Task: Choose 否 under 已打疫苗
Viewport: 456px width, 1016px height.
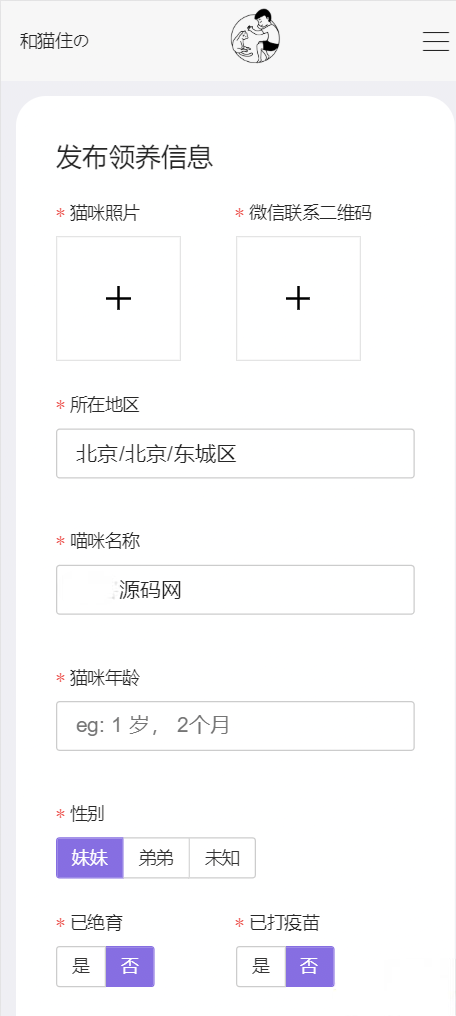Action: click(x=310, y=967)
